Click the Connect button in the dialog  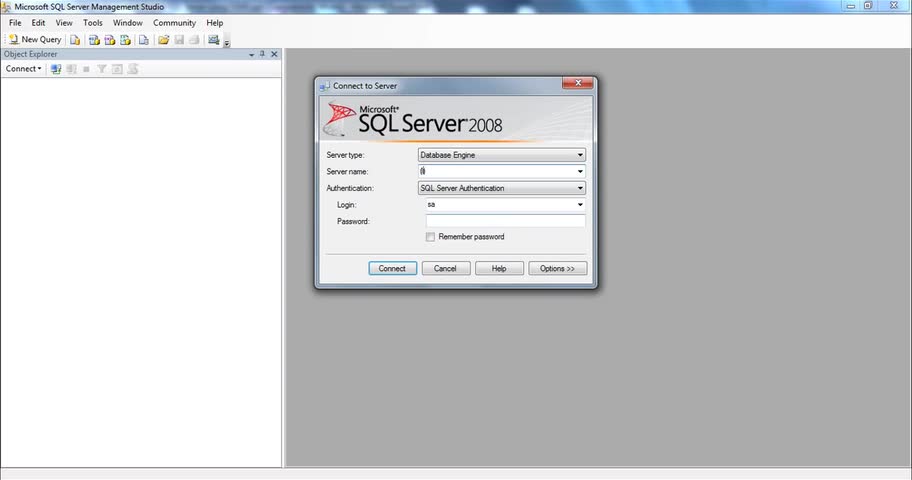pyautogui.click(x=393, y=268)
